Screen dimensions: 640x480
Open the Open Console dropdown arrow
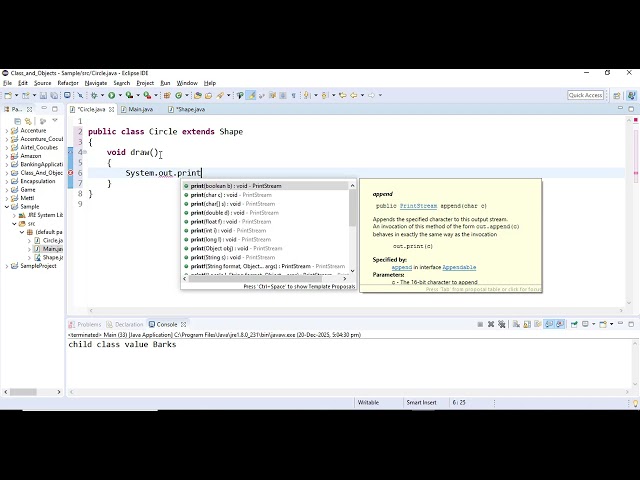point(611,324)
